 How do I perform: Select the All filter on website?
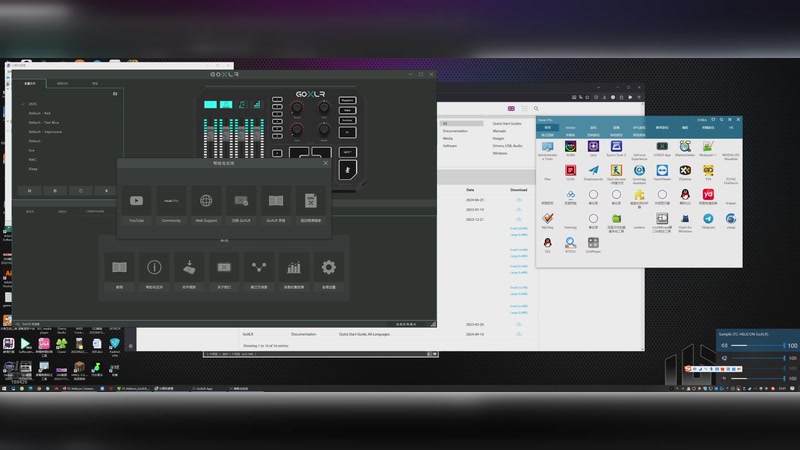coord(462,123)
